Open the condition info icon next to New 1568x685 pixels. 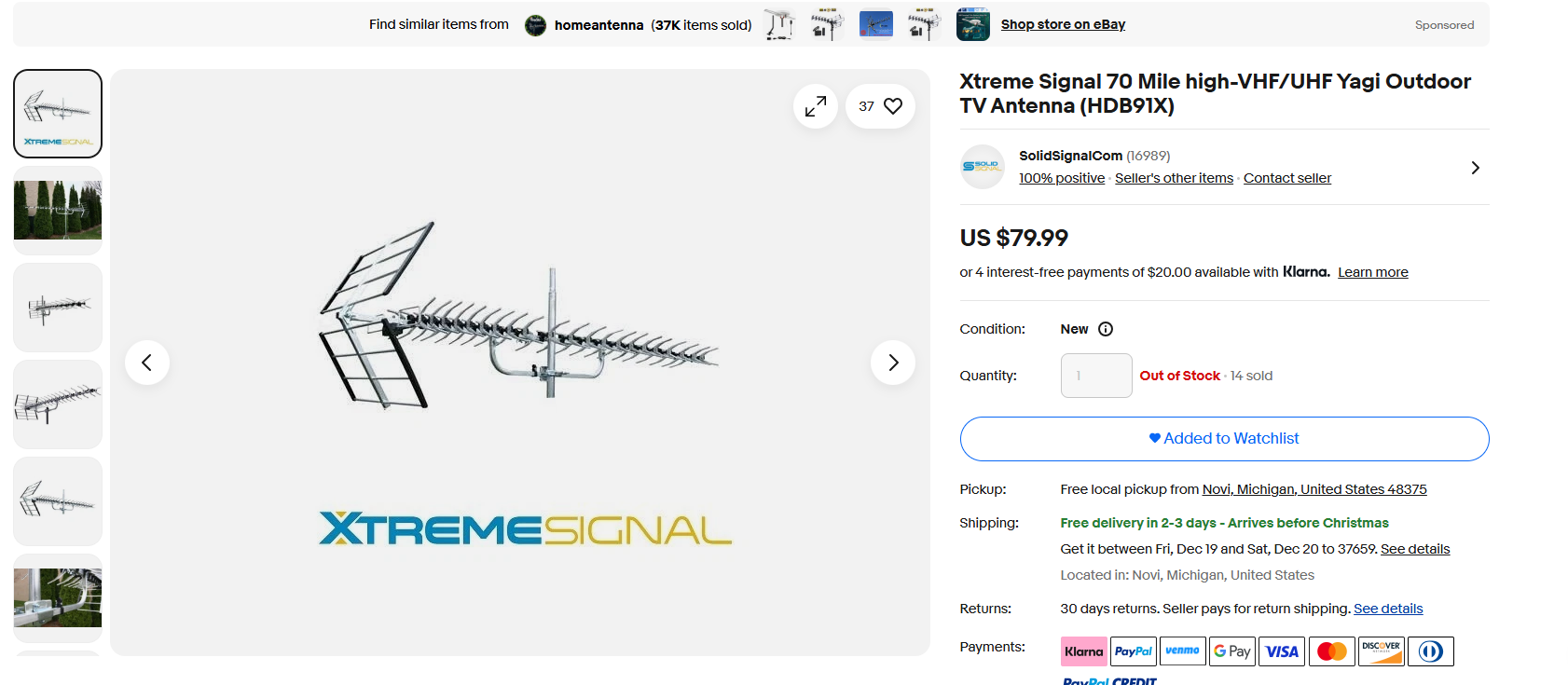click(1106, 329)
